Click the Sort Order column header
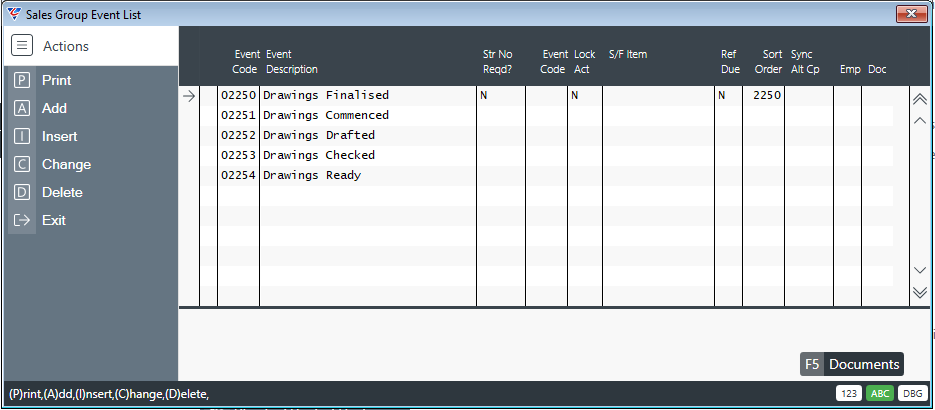The height and width of the screenshot is (410, 935). click(x=768, y=62)
